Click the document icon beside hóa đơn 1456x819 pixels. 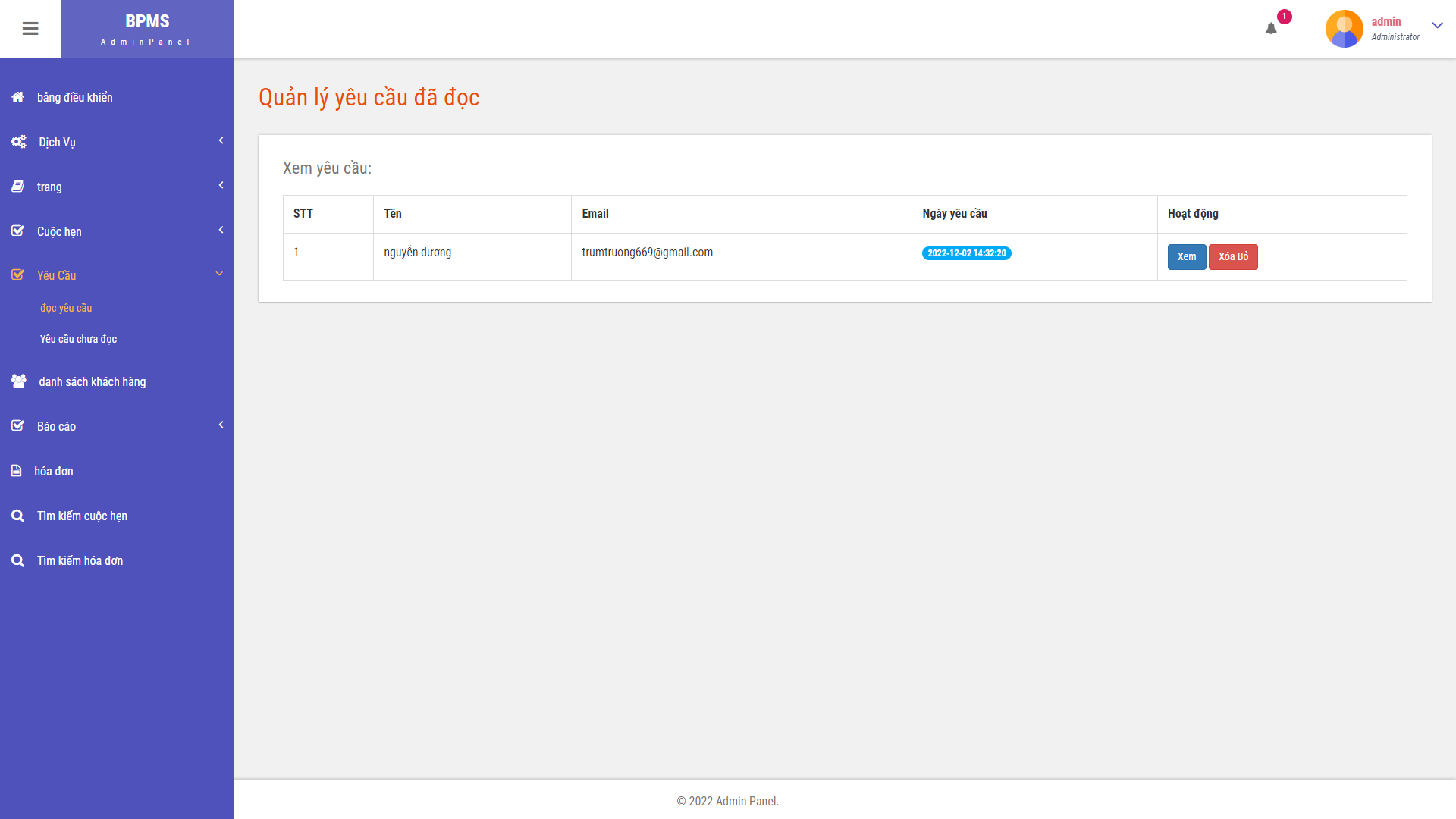pyautogui.click(x=17, y=471)
